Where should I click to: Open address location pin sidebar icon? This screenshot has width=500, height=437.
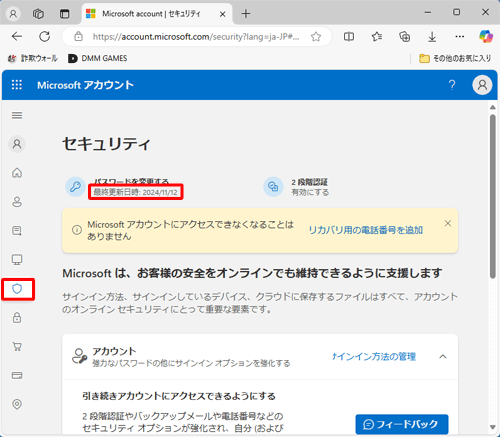pos(17,404)
